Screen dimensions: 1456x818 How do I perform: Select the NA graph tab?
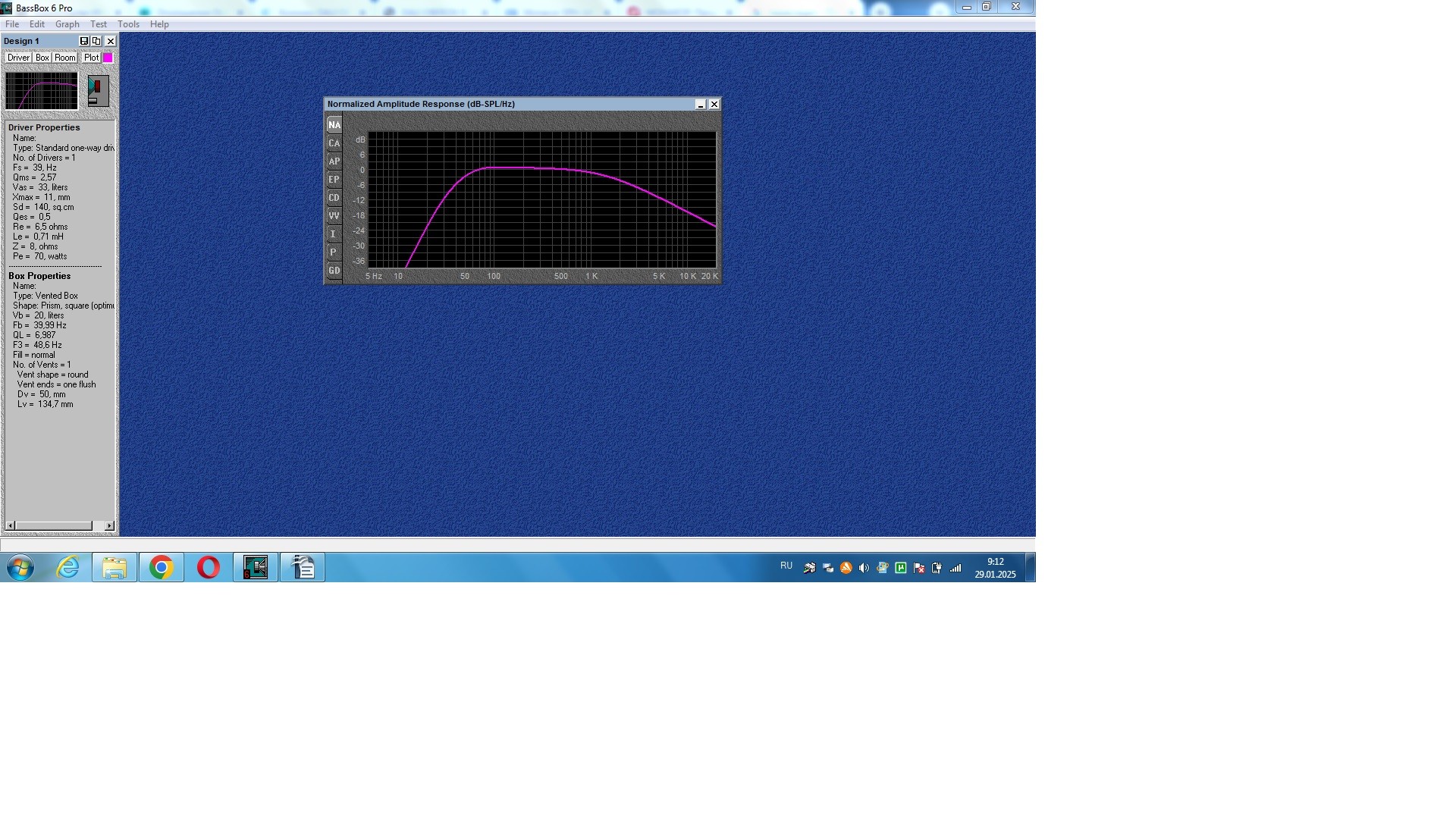[334, 125]
